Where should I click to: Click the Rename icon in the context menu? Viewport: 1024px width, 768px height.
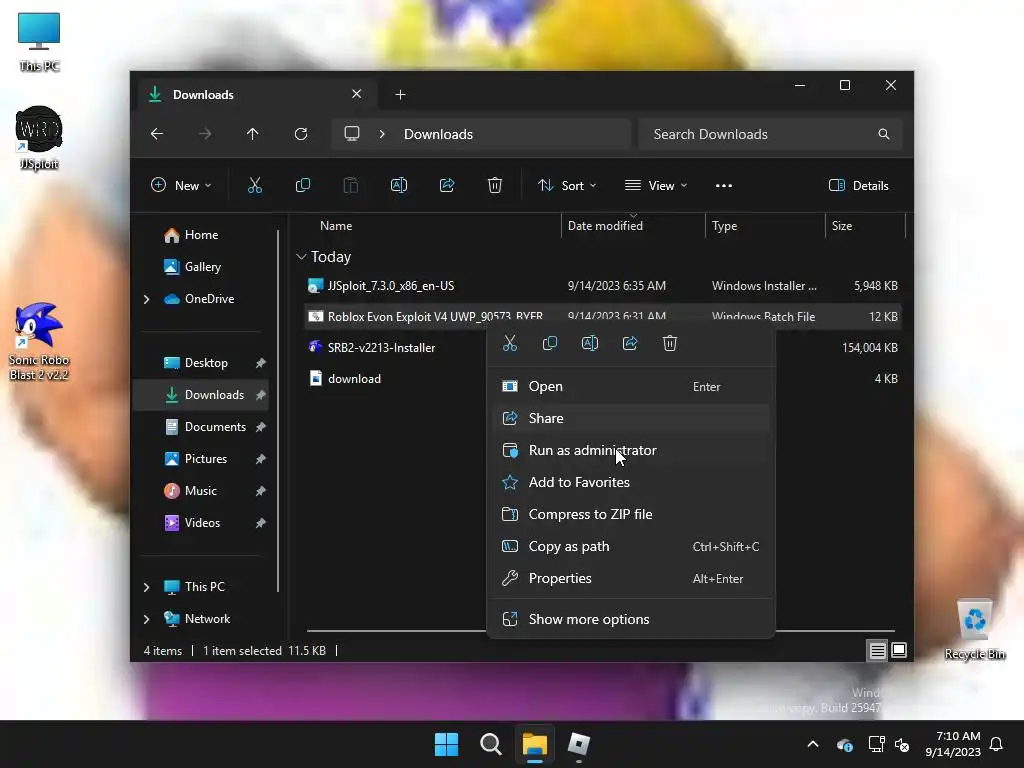click(x=590, y=344)
